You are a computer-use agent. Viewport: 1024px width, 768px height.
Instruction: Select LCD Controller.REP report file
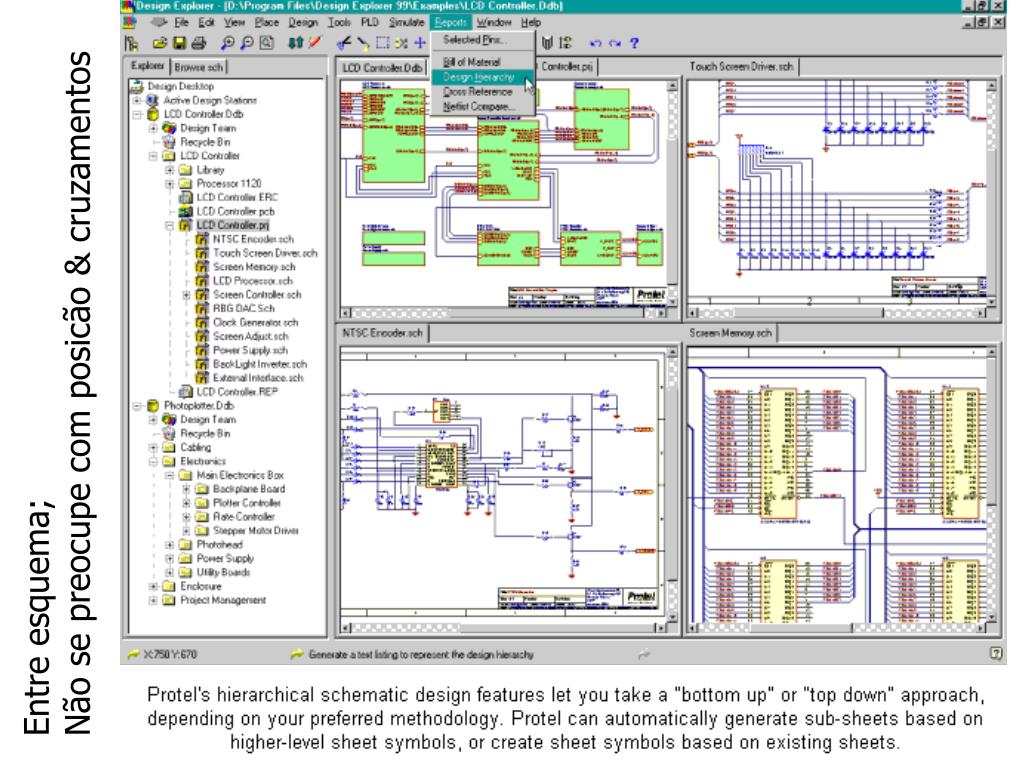[x=237, y=392]
